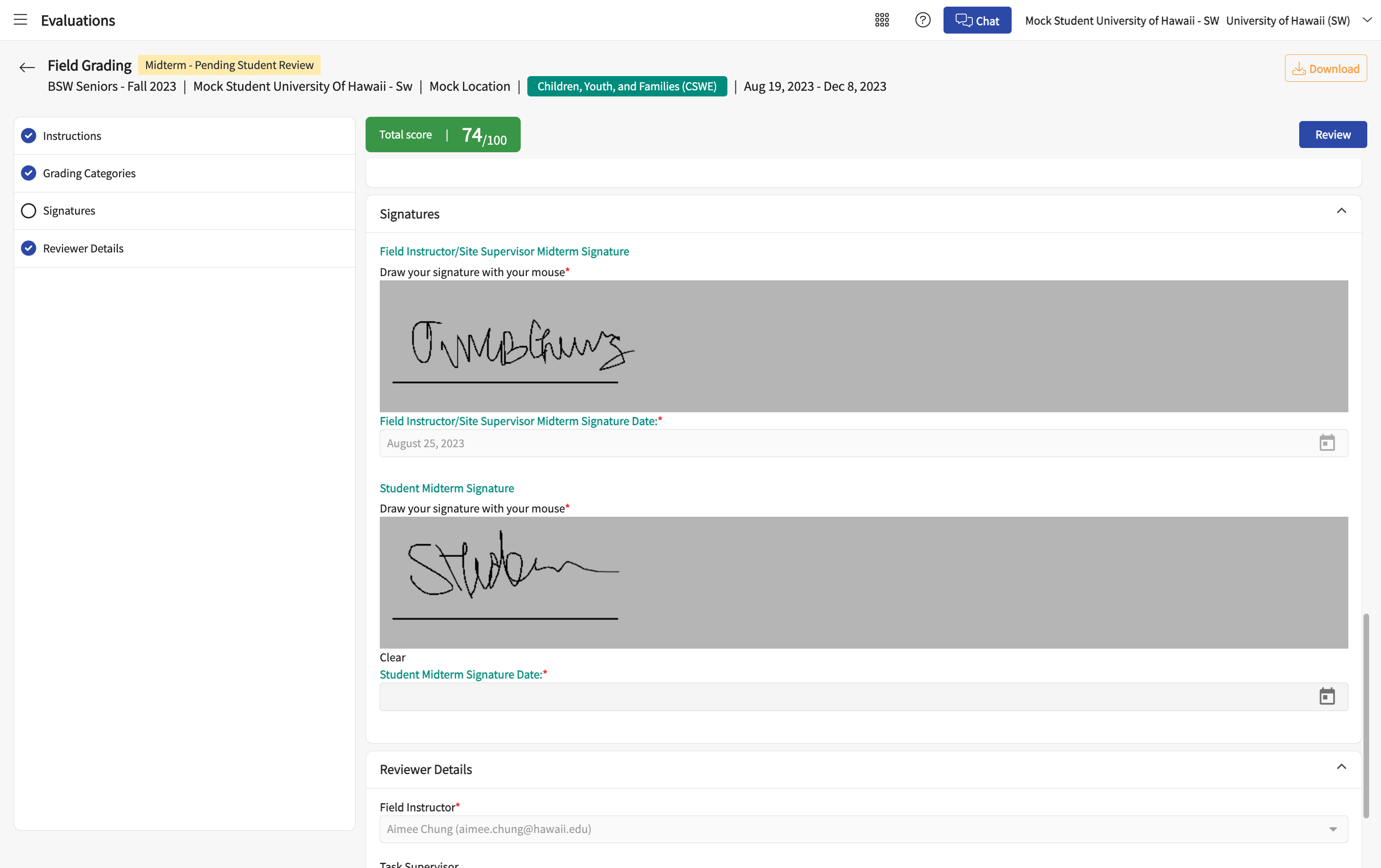Click the page vertical scrollbar

(x=1366, y=715)
